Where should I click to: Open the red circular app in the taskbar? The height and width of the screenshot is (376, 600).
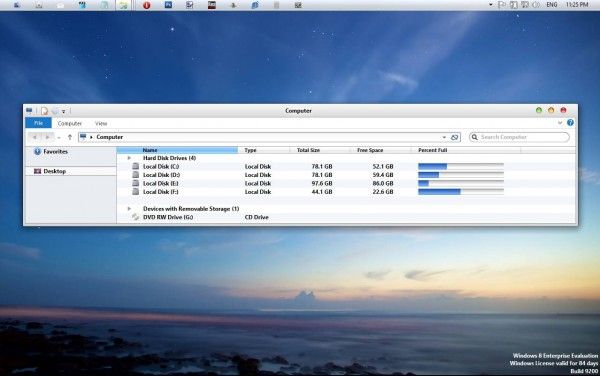pyautogui.click(x=147, y=5)
